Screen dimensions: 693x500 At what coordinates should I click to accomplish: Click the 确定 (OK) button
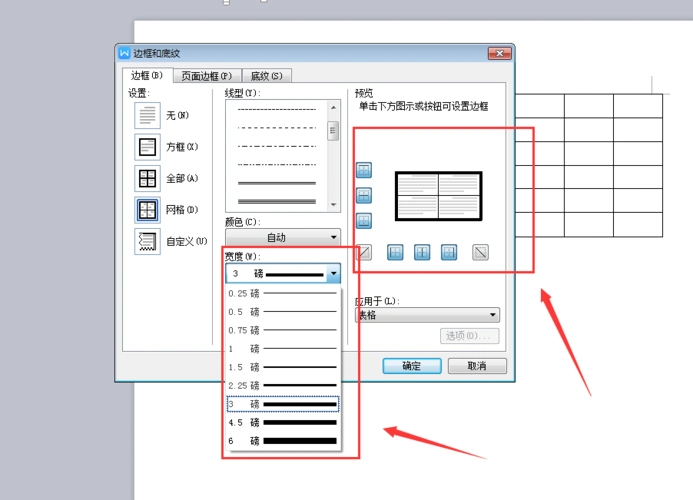pyautogui.click(x=411, y=366)
